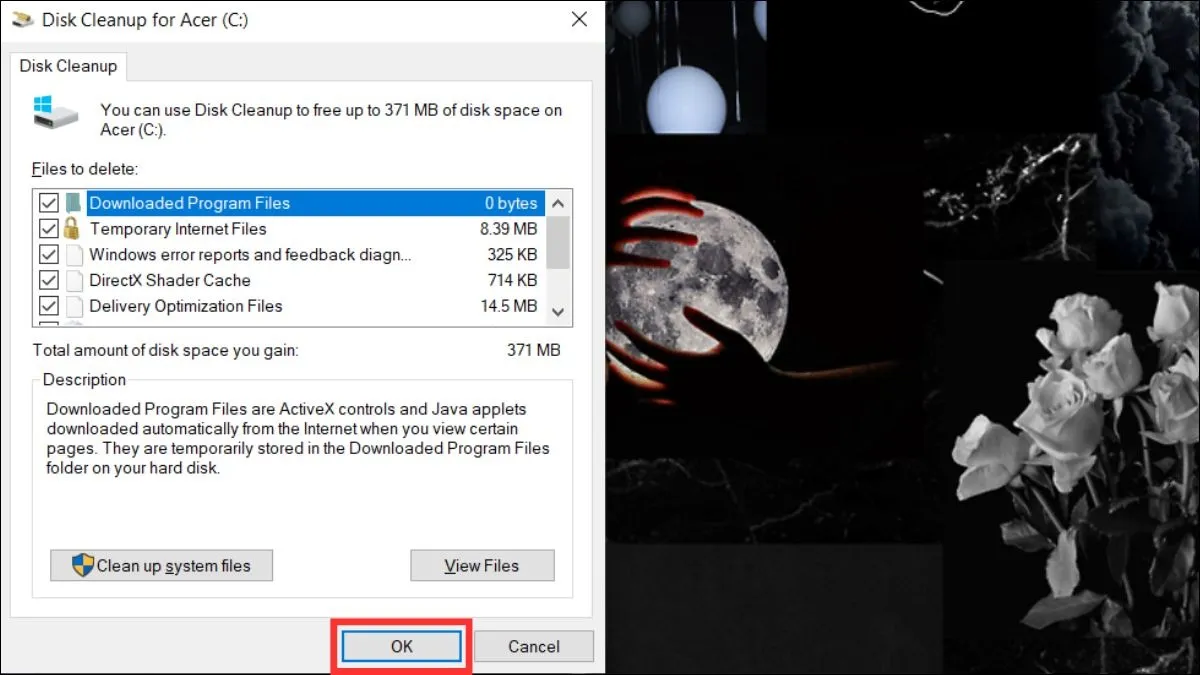Toggle the Delivery Optimization Files checkbox
This screenshot has width=1200, height=675.
click(x=48, y=306)
